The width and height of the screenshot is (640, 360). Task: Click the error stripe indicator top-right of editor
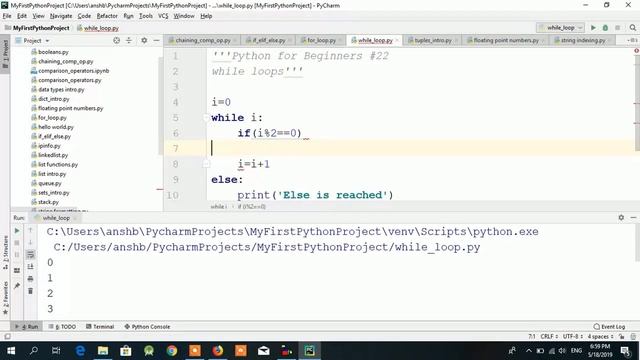[x=636, y=51]
